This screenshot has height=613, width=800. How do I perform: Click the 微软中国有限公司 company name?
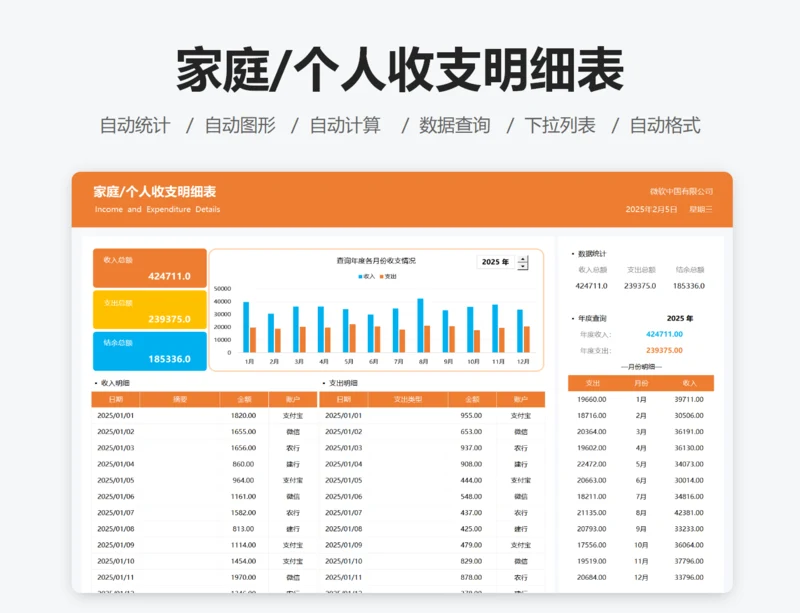click(x=681, y=191)
